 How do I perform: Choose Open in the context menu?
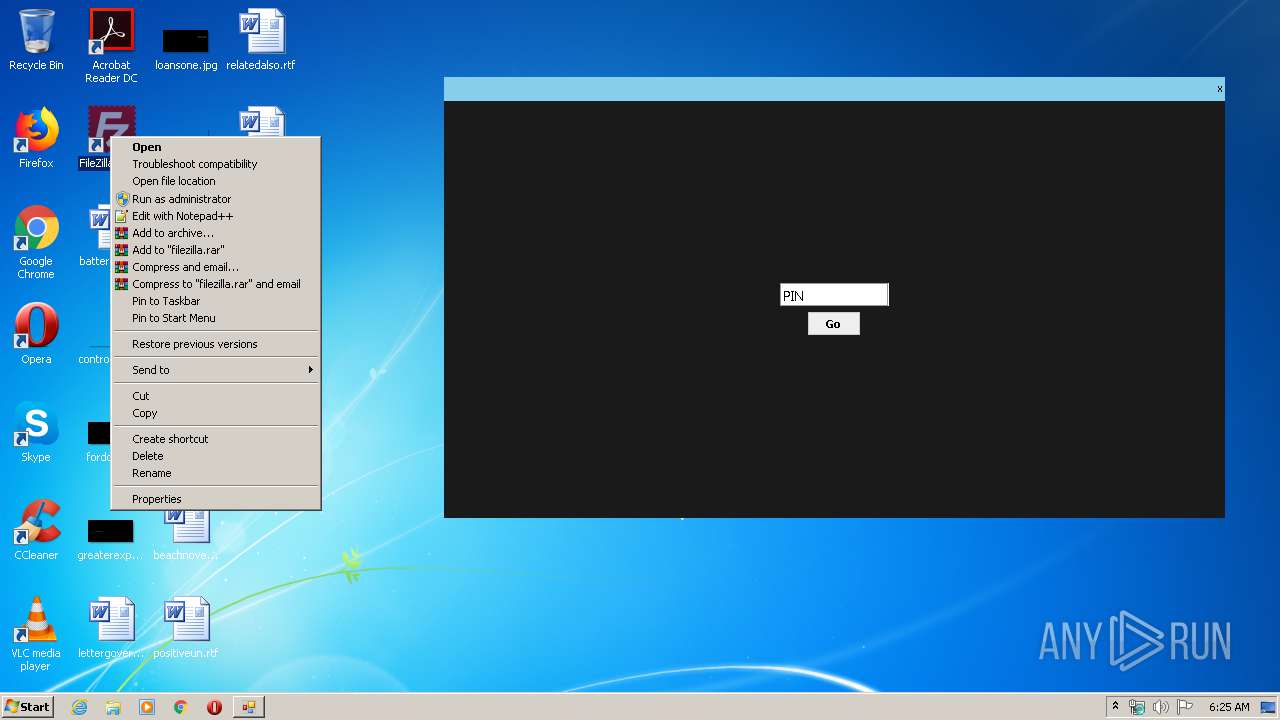click(x=216, y=147)
